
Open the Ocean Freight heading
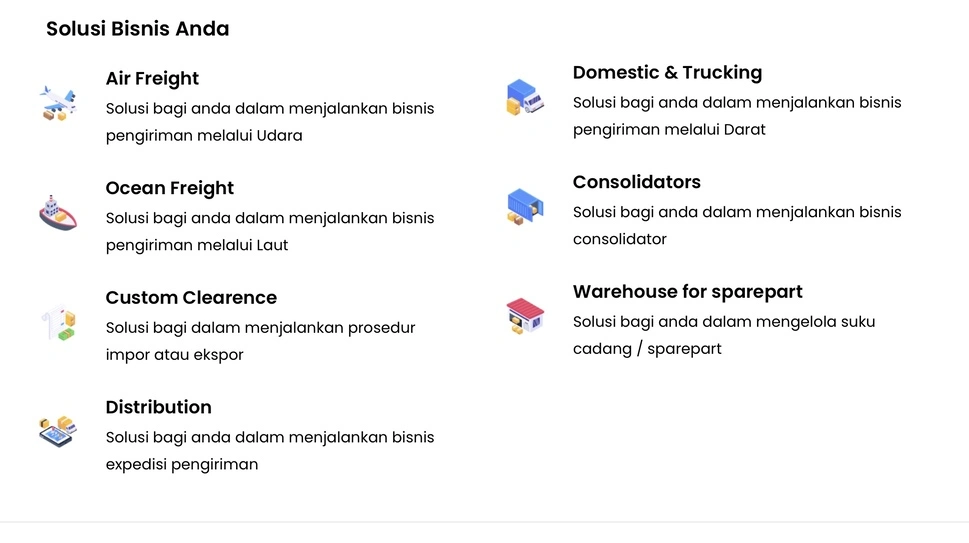(x=169, y=188)
